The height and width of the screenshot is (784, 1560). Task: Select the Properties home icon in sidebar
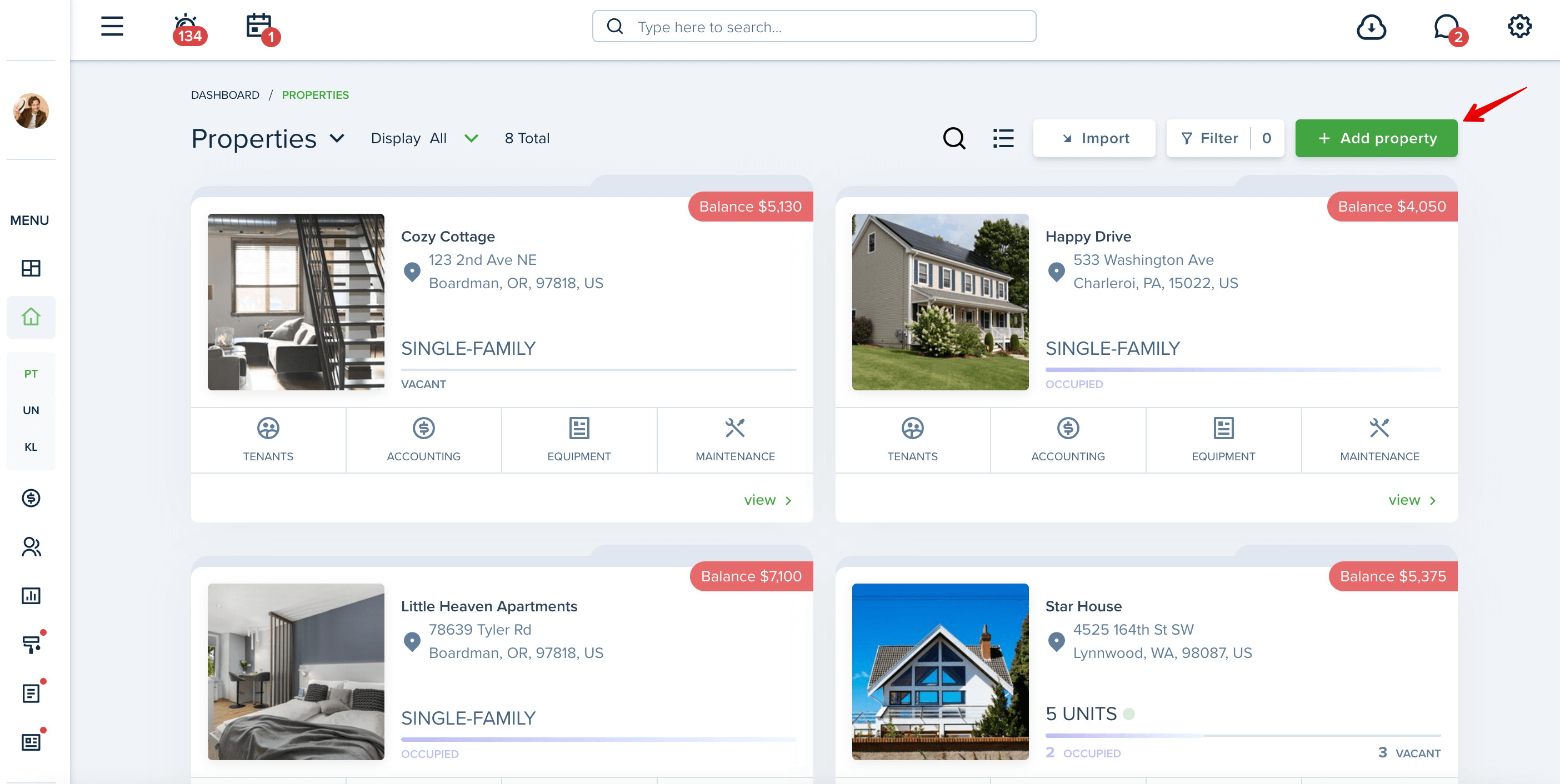click(x=31, y=317)
